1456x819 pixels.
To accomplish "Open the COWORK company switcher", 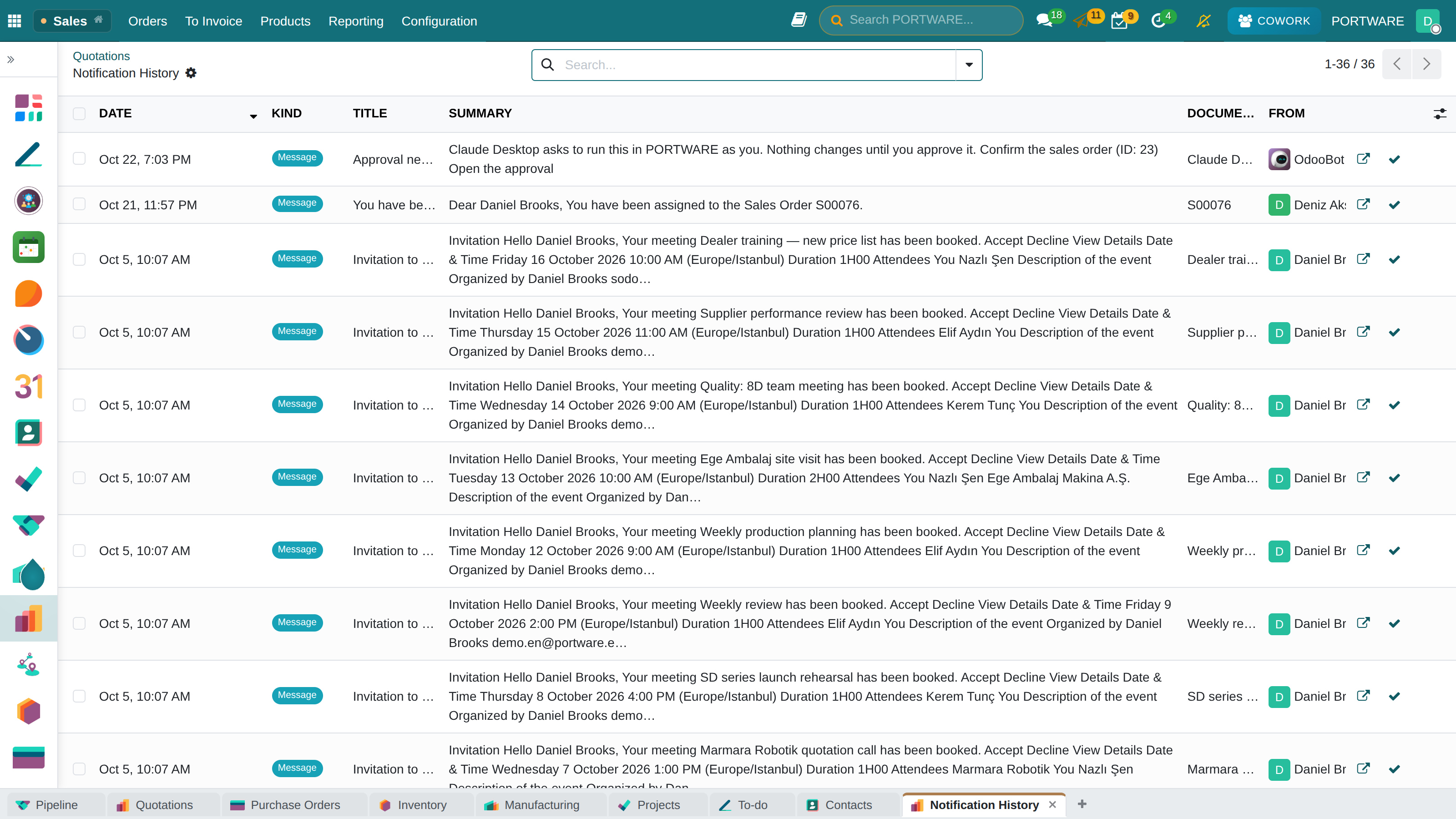I will (x=1274, y=21).
